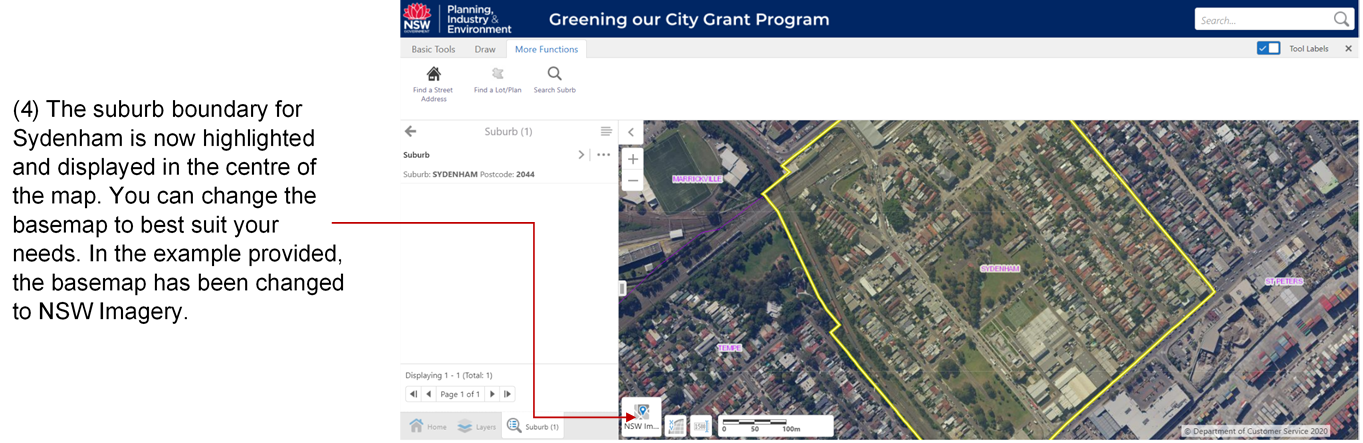This screenshot has width=1363, height=443.
Task: Click the coordinates widget icon
Action: point(675,426)
